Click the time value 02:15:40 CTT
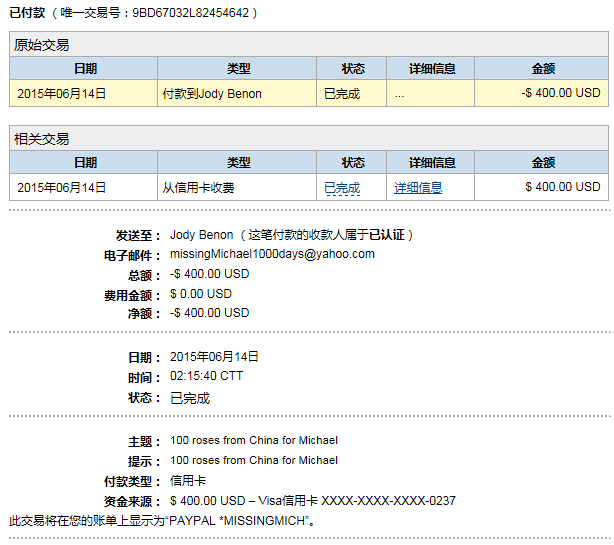Image resolution: width=614 pixels, height=545 pixels. (x=206, y=376)
